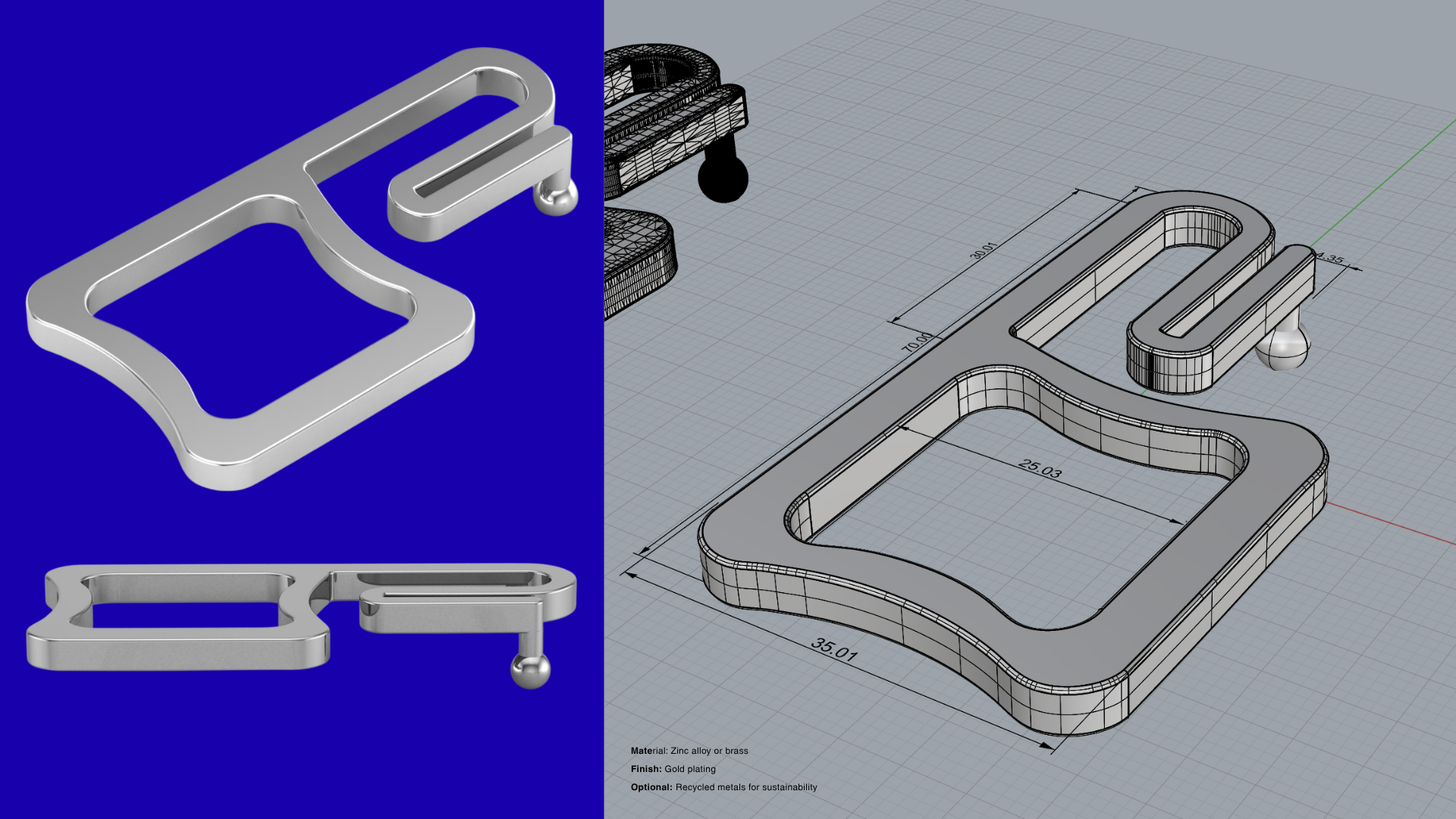Viewport: 1456px width, 819px height.
Task: Open the angled chrome hook render
Action: coord(302,269)
